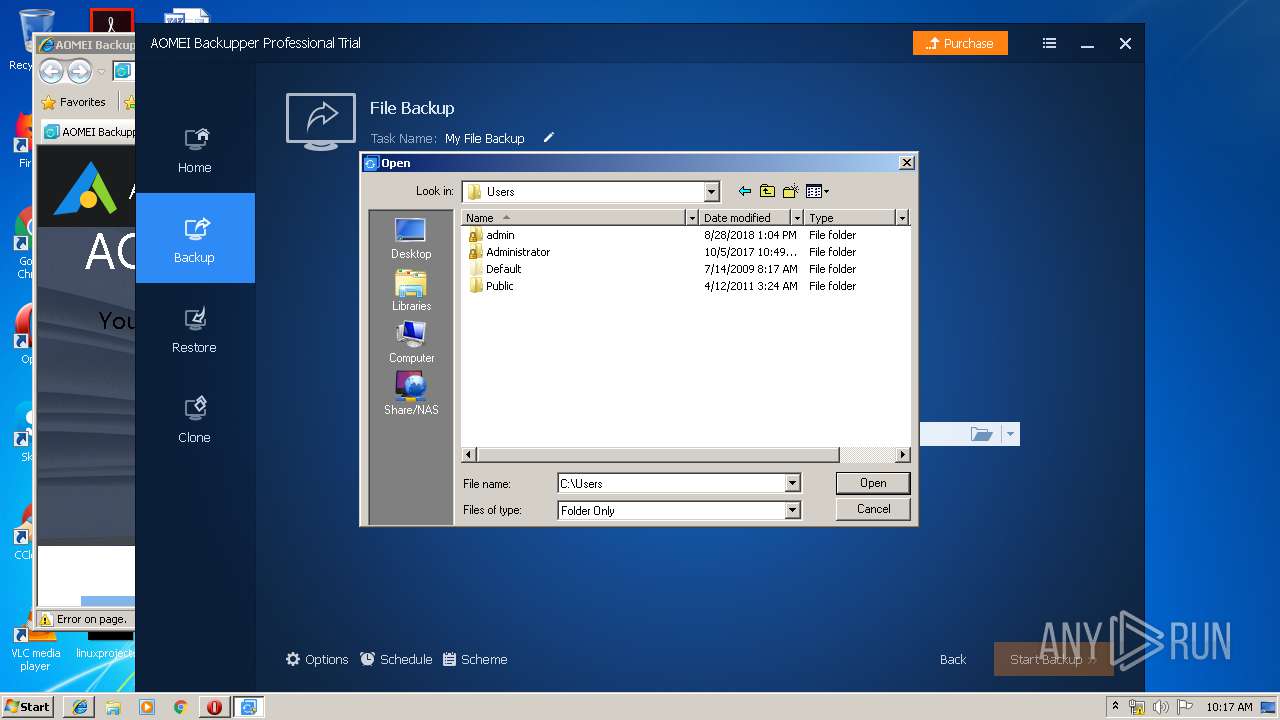Screen dimensions: 1280x720
Task: Open the Date modified column dropdown arrow
Action: (x=797, y=217)
